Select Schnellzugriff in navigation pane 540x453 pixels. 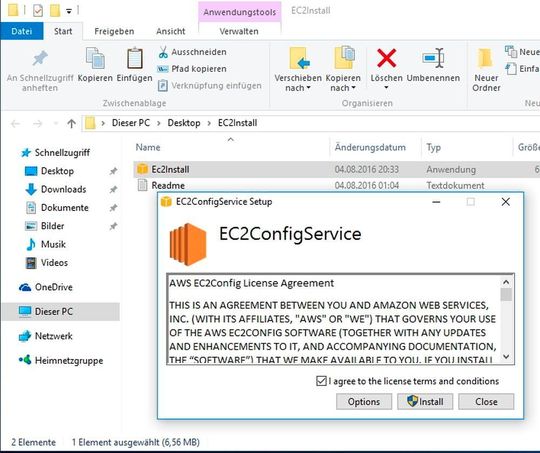point(62,153)
